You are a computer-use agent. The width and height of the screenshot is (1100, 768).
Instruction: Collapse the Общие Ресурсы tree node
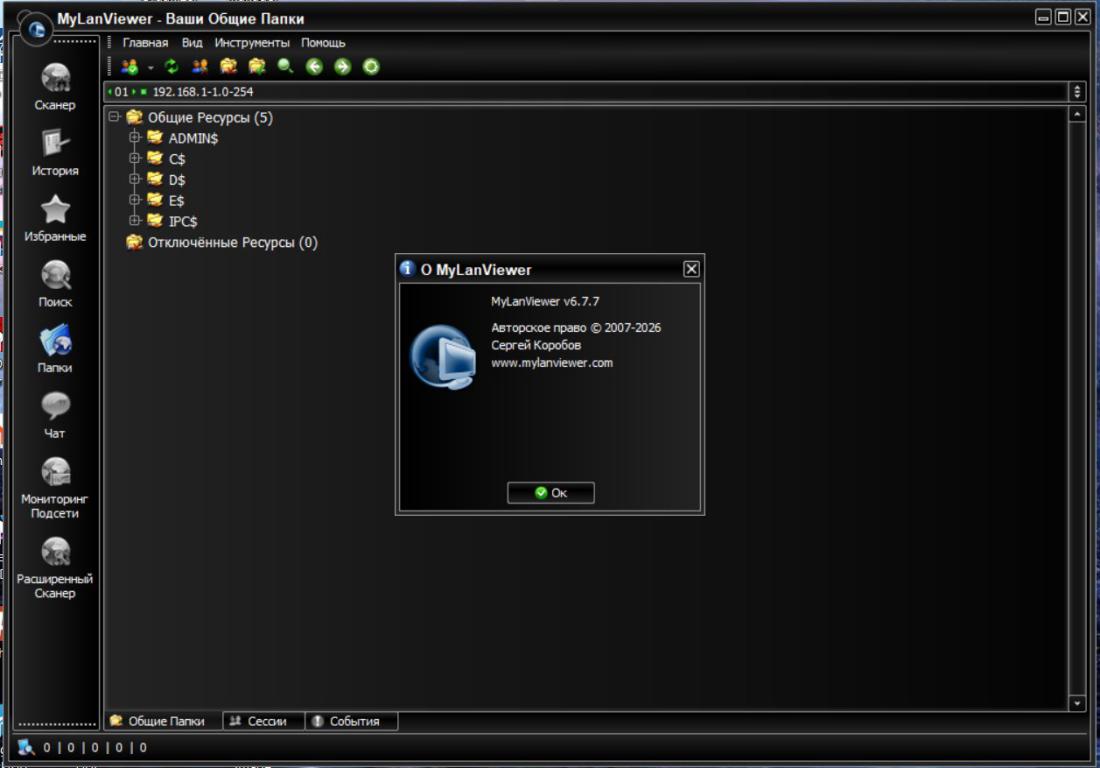point(115,117)
